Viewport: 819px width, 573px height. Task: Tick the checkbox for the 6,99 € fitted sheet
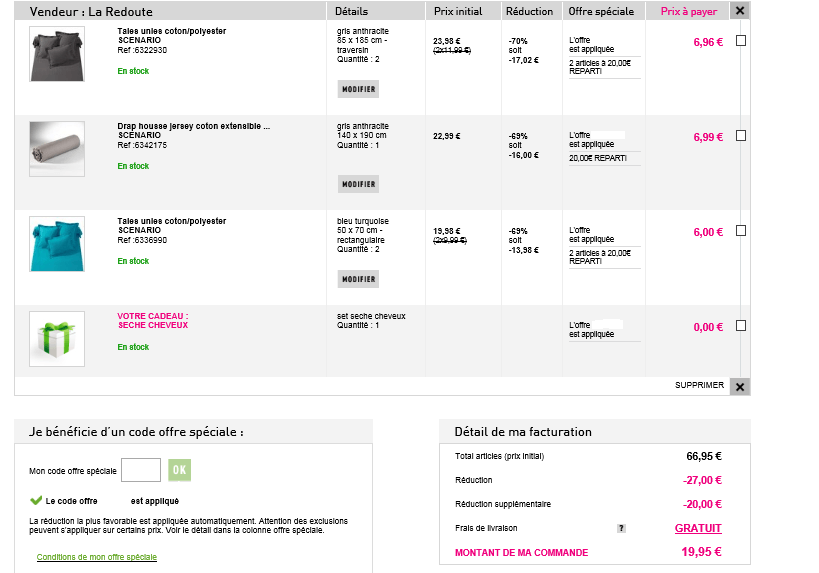[741, 136]
